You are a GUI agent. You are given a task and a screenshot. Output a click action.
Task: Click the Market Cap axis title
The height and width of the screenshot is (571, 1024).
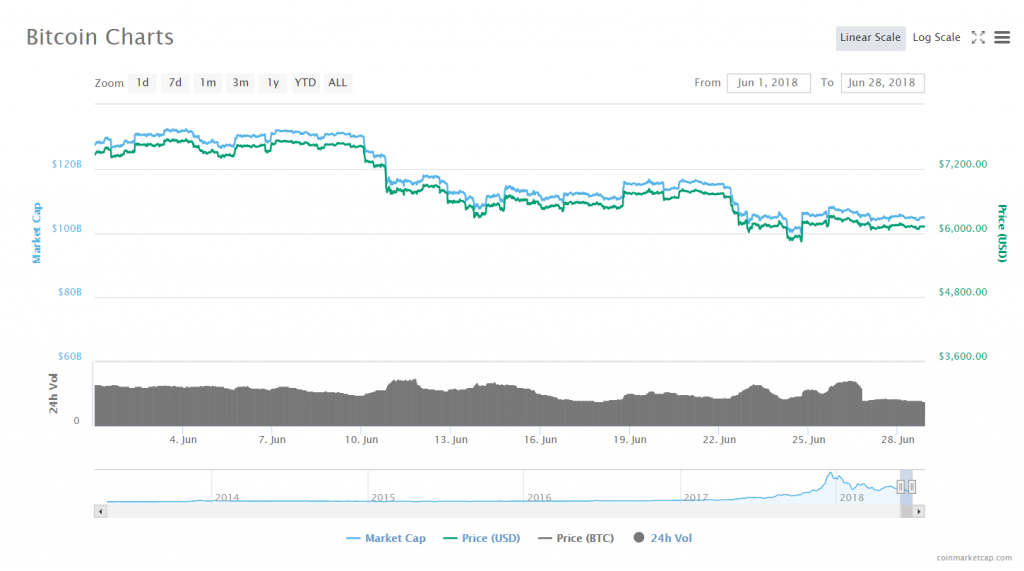pyautogui.click(x=37, y=233)
